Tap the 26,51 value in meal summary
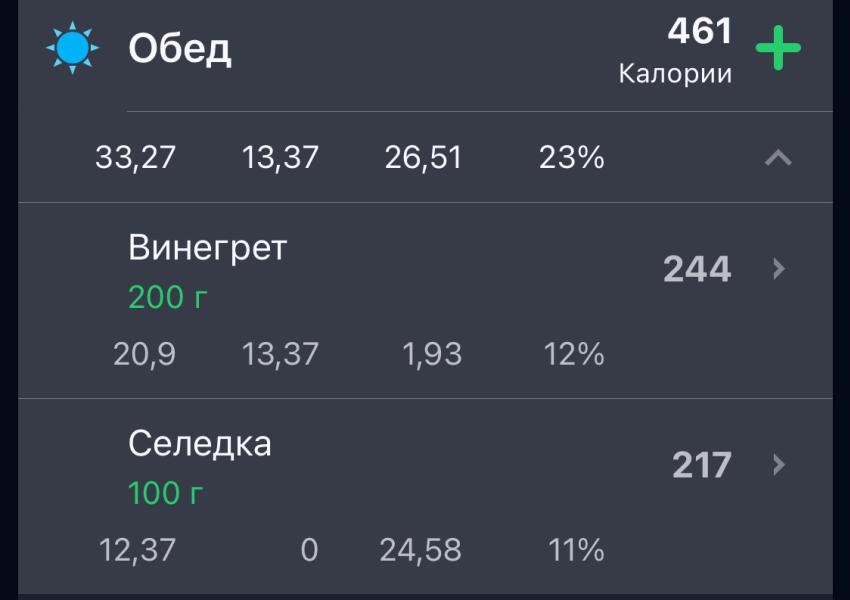The height and width of the screenshot is (600, 850). [x=423, y=158]
